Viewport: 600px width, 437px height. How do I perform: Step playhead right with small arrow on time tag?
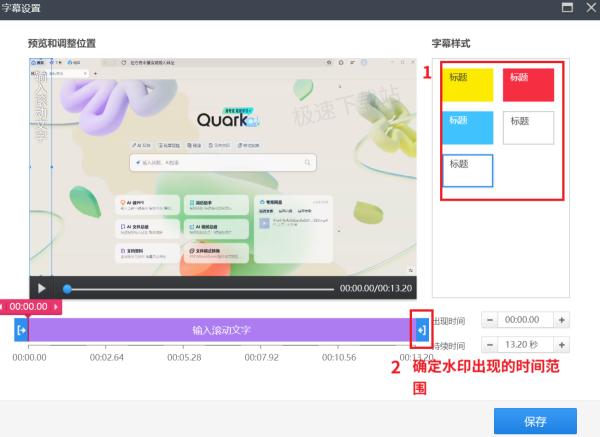click(56, 307)
